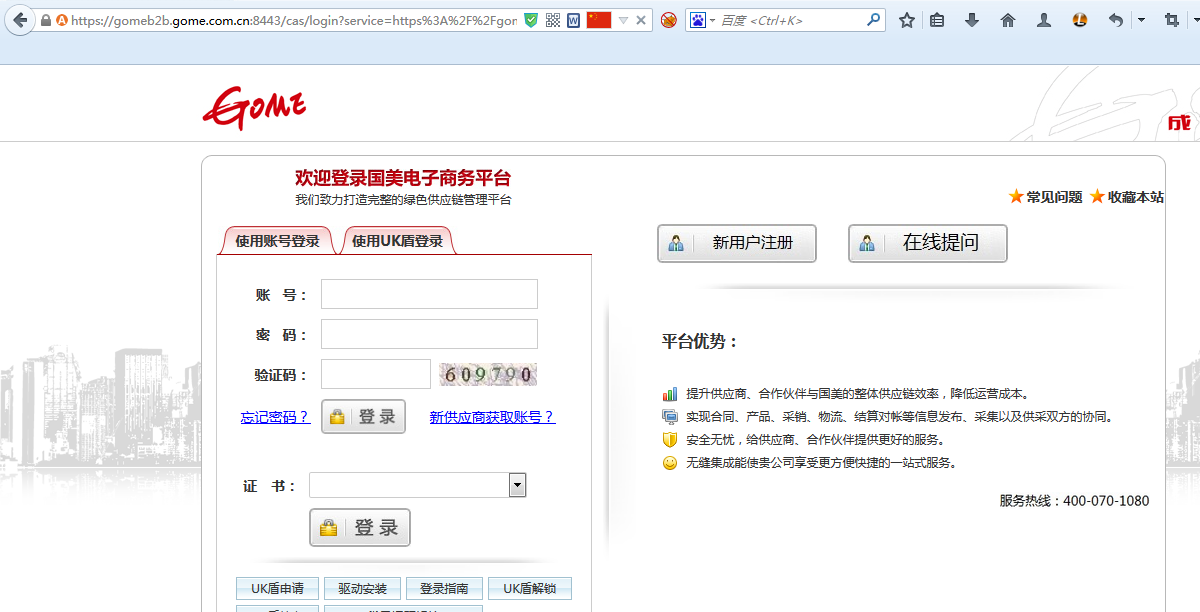Go to browser home page icon
Image resolution: width=1200 pixels, height=612 pixels.
(1008, 20)
